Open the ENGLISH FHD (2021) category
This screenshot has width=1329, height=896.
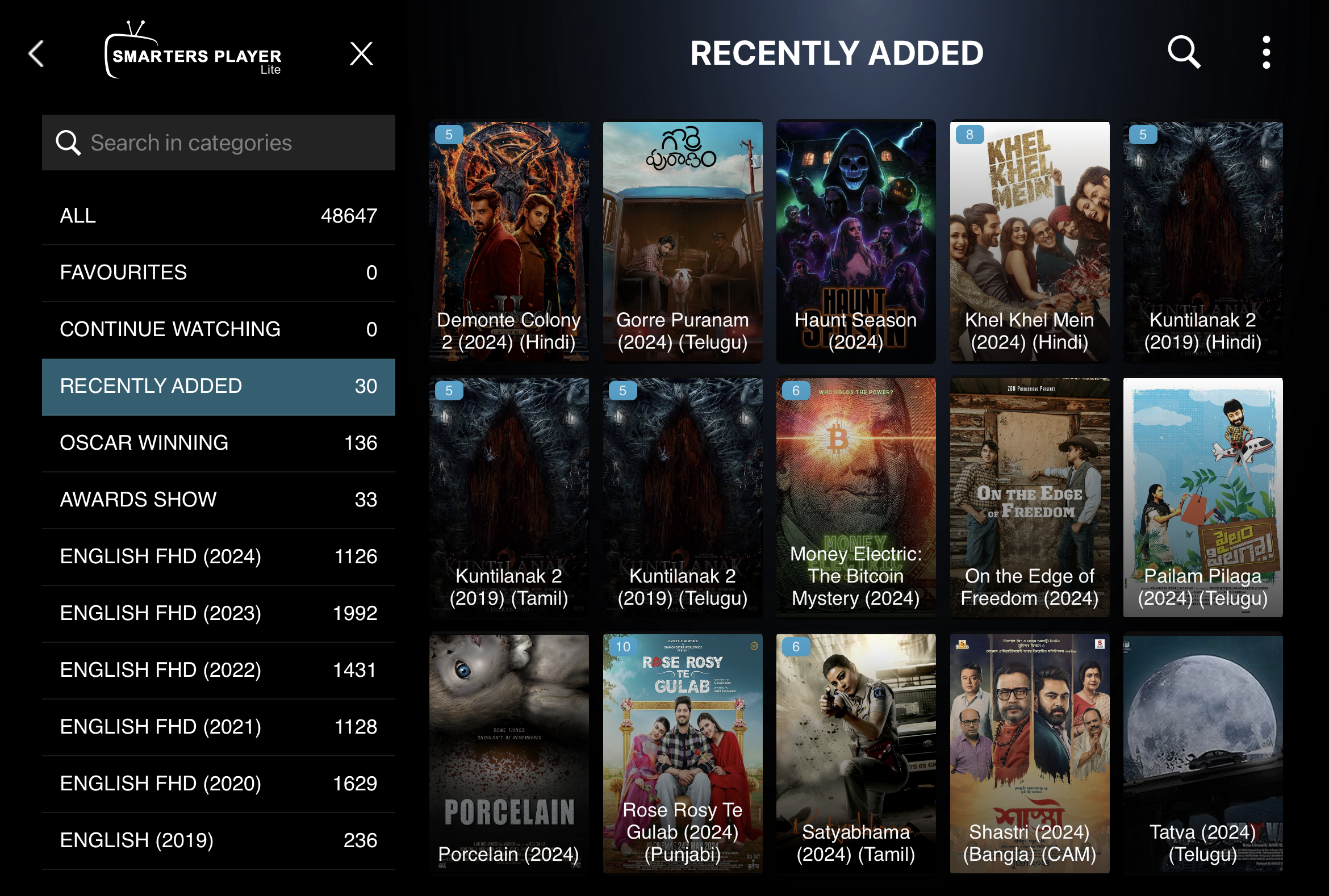point(218,727)
